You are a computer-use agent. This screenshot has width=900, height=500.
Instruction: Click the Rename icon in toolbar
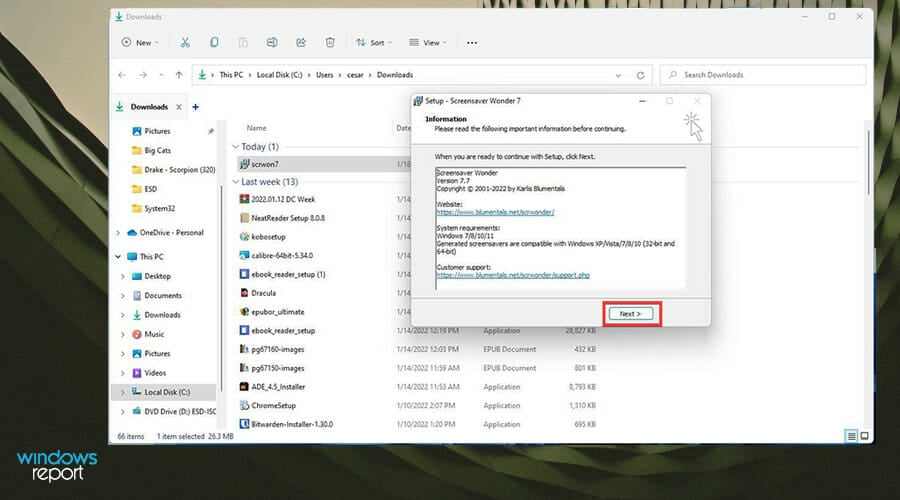271,43
